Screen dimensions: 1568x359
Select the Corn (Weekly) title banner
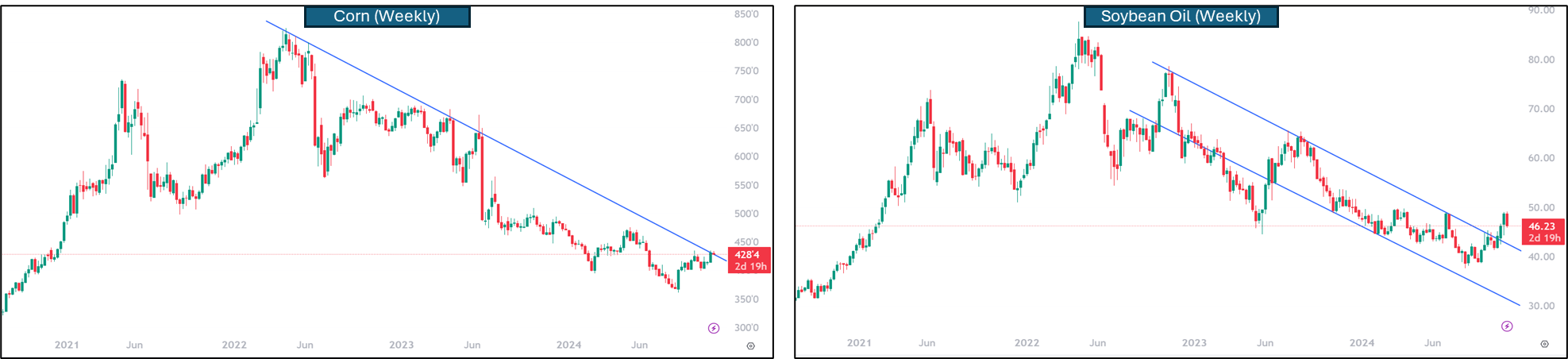tap(387, 16)
